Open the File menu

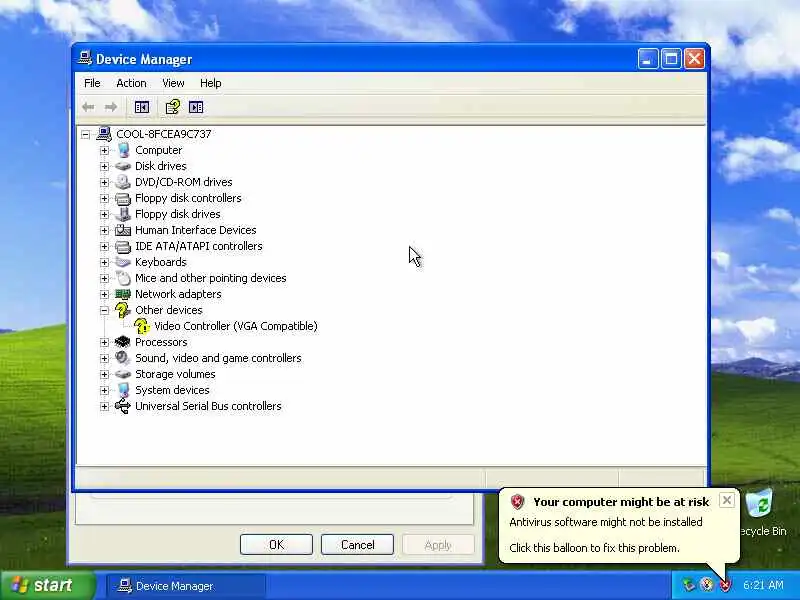coord(92,83)
